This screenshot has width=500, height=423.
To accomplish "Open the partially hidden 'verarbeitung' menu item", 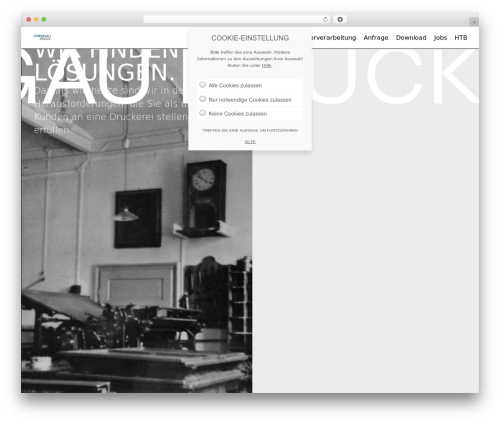I will tap(334, 38).
